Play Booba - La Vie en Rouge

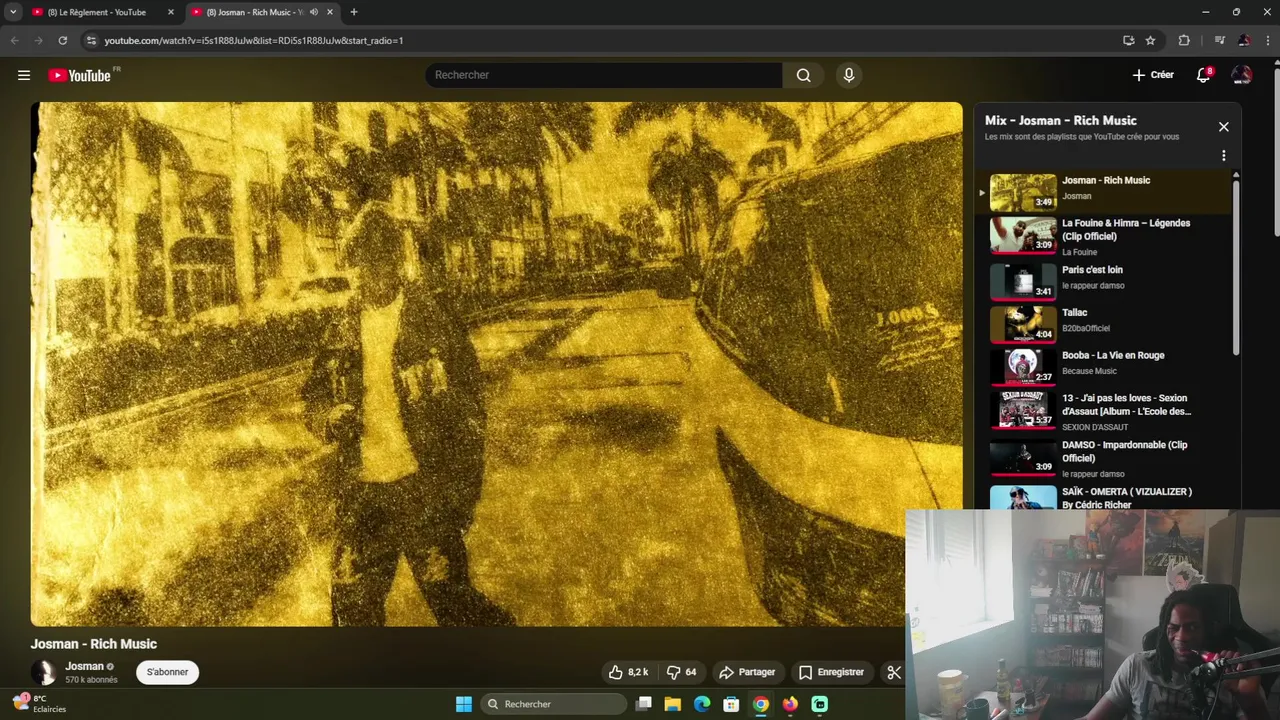(1105, 366)
